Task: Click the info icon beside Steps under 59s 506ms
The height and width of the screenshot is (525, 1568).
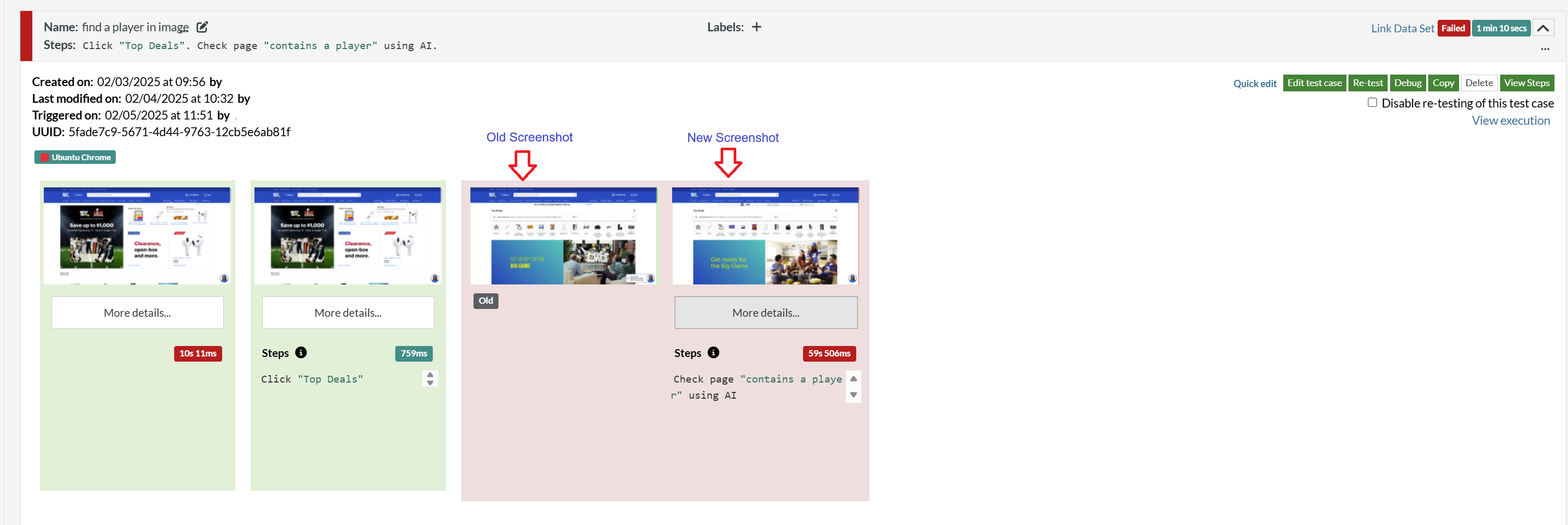Action: [x=713, y=353]
